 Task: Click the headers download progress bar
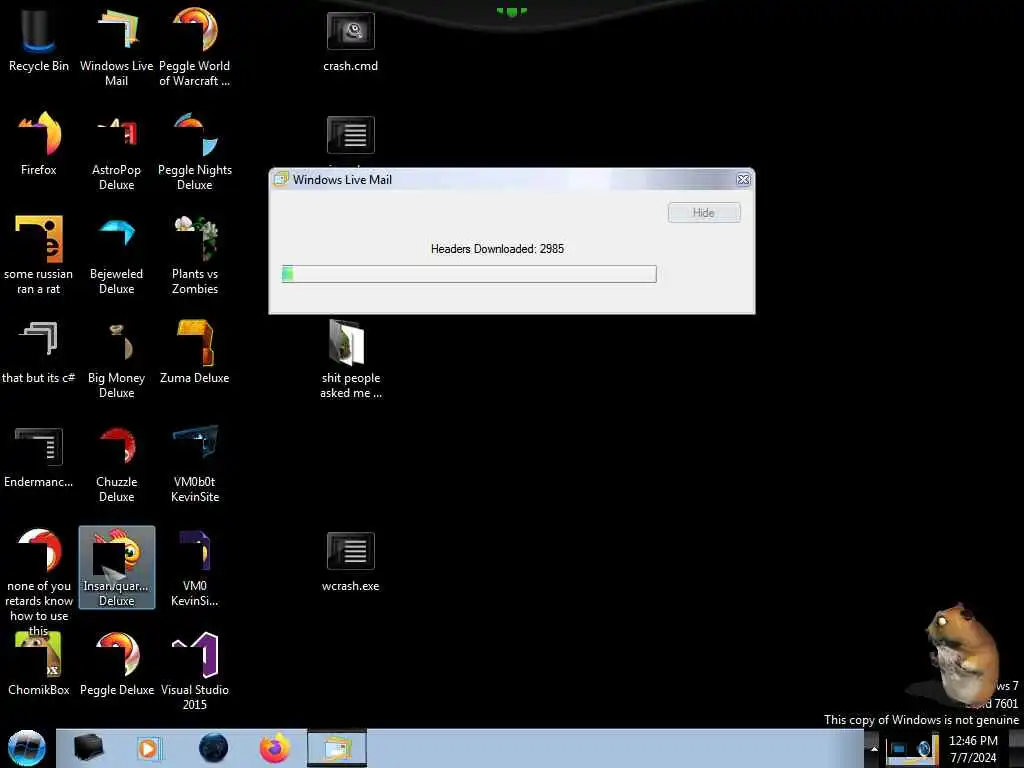coord(469,274)
